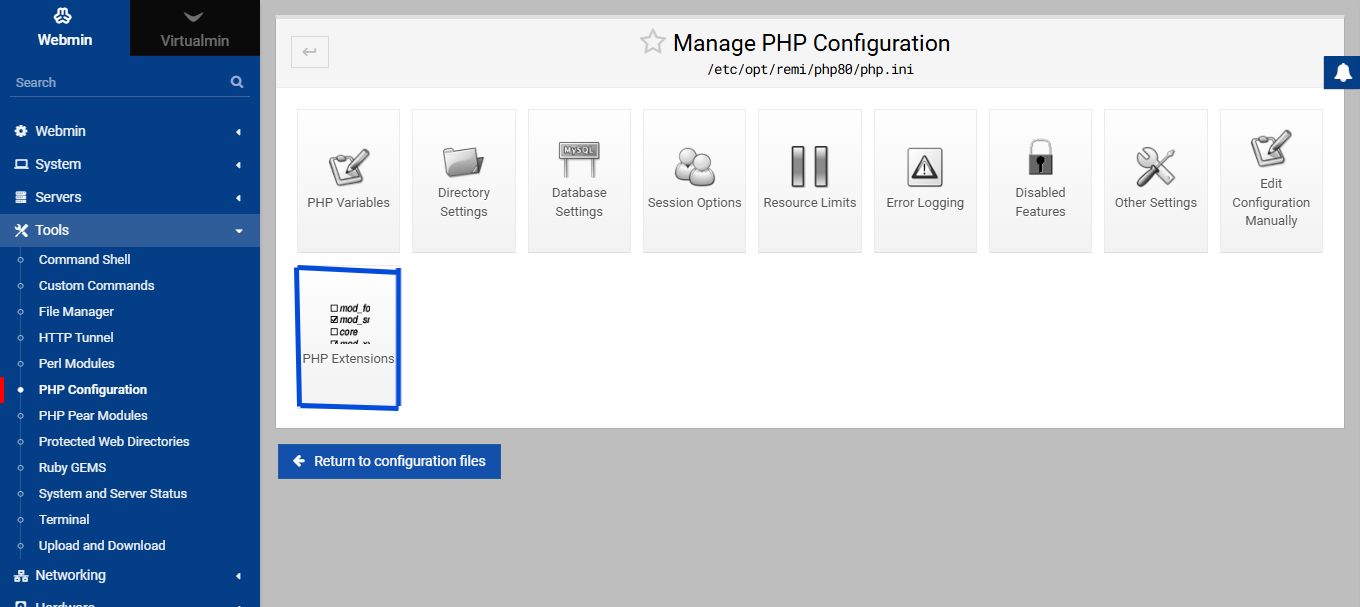
Task: Open Resource Limits icon
Action: tap(810, 167)
